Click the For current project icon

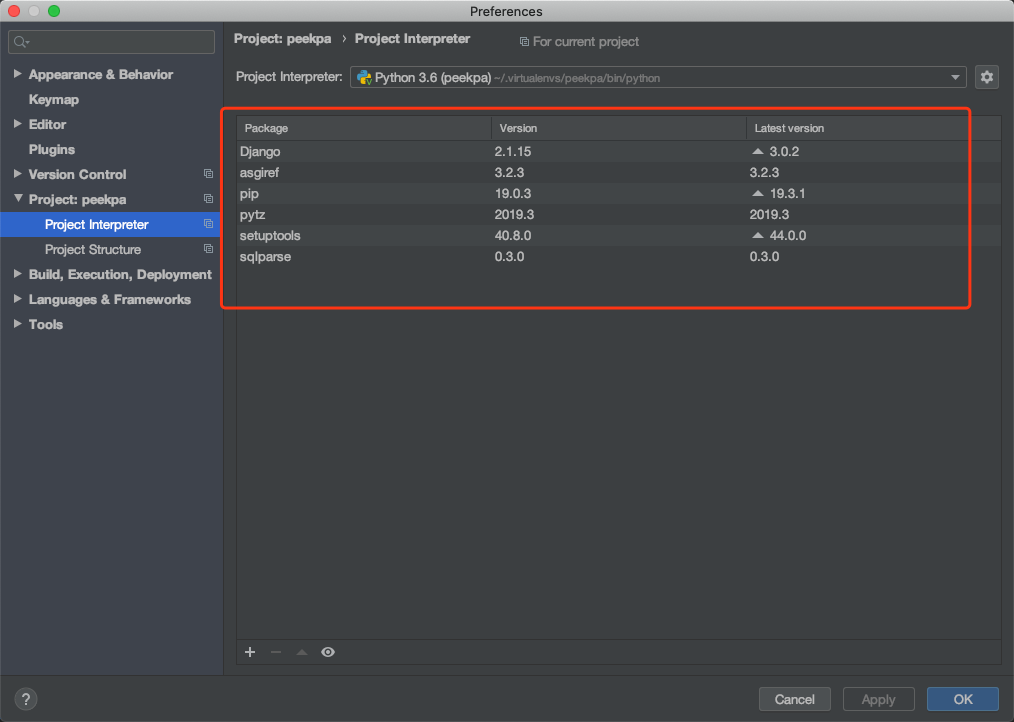pyautogui.click(x=524, y=42)
